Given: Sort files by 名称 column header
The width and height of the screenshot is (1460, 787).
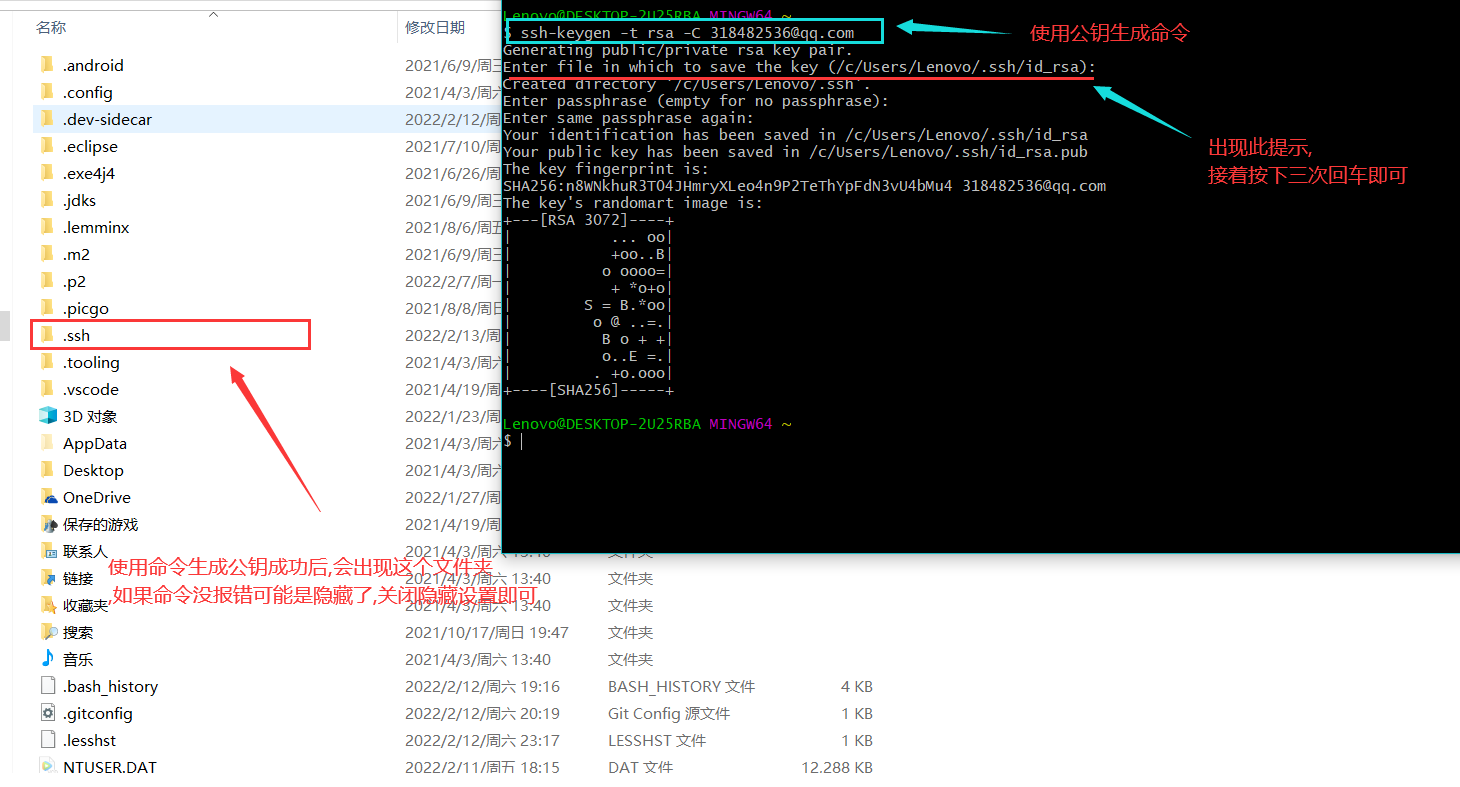Looking at the screenshot, I should point(51,28).
